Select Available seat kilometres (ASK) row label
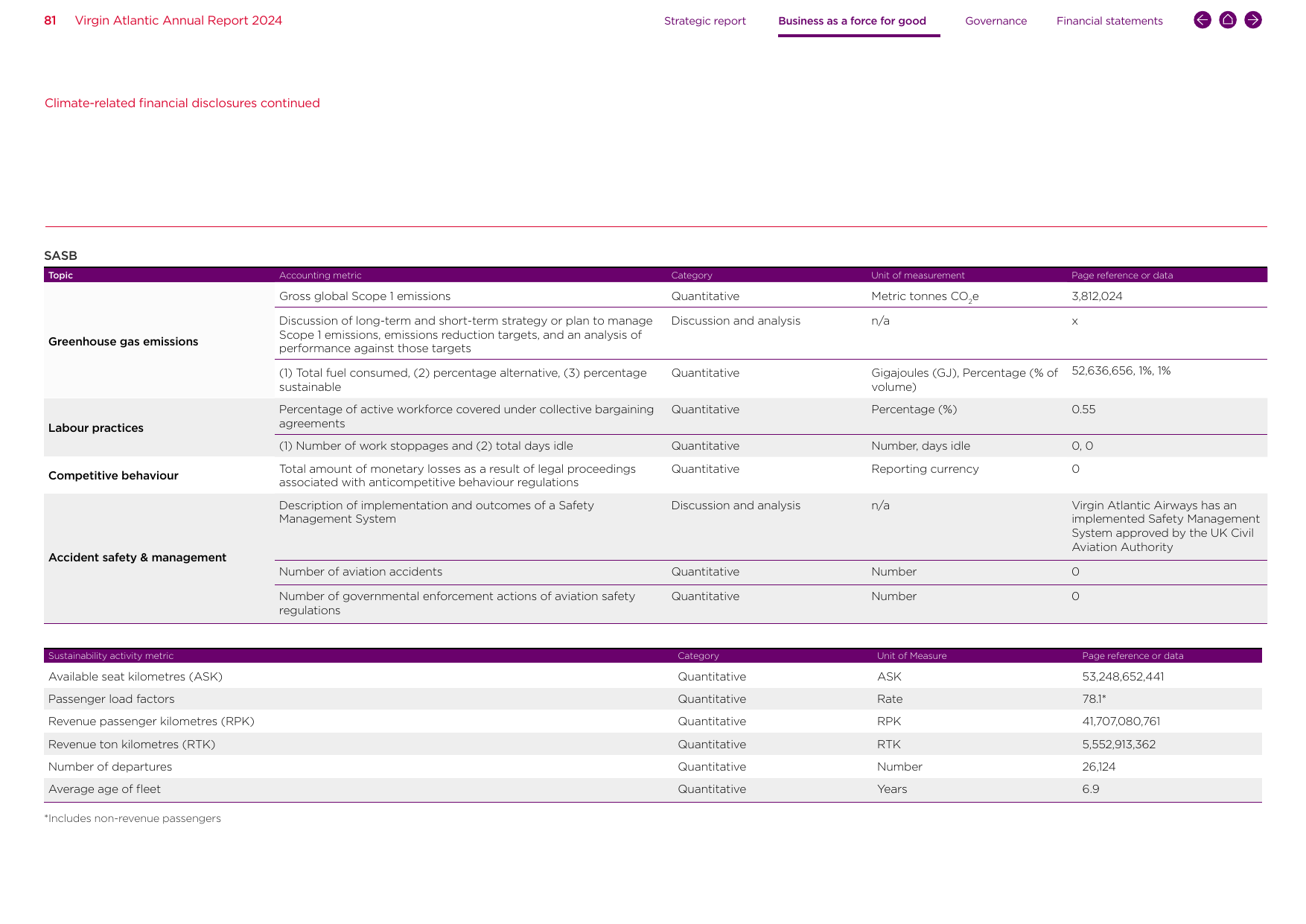Viewport: 1306px width, 924px height. click(x=136, y=677)
